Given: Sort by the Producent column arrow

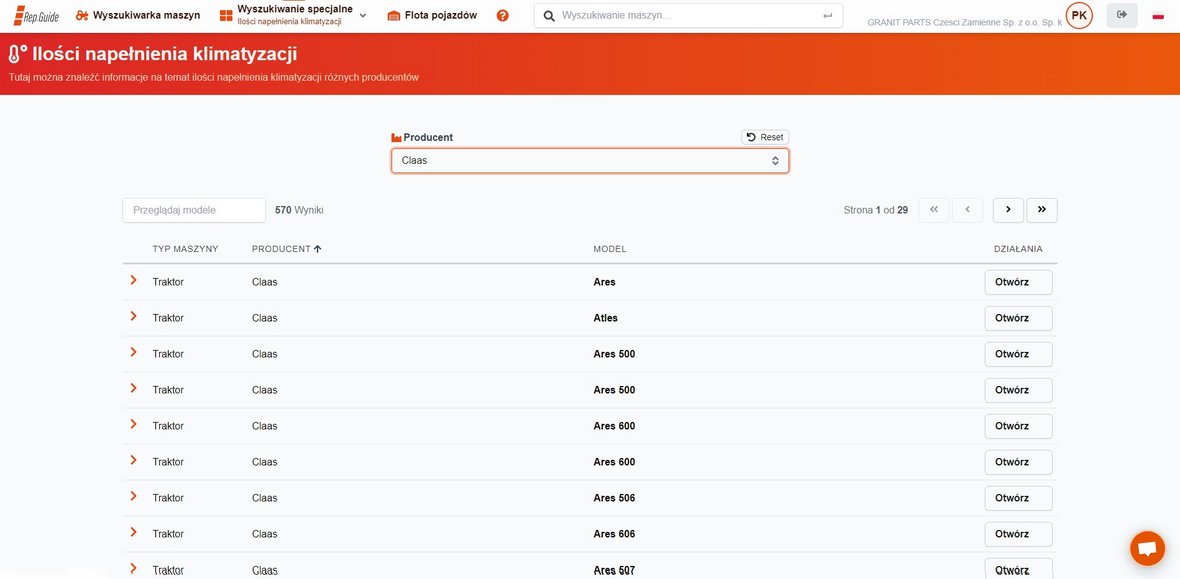Looking at the screenshot, I should click(318, 248).
